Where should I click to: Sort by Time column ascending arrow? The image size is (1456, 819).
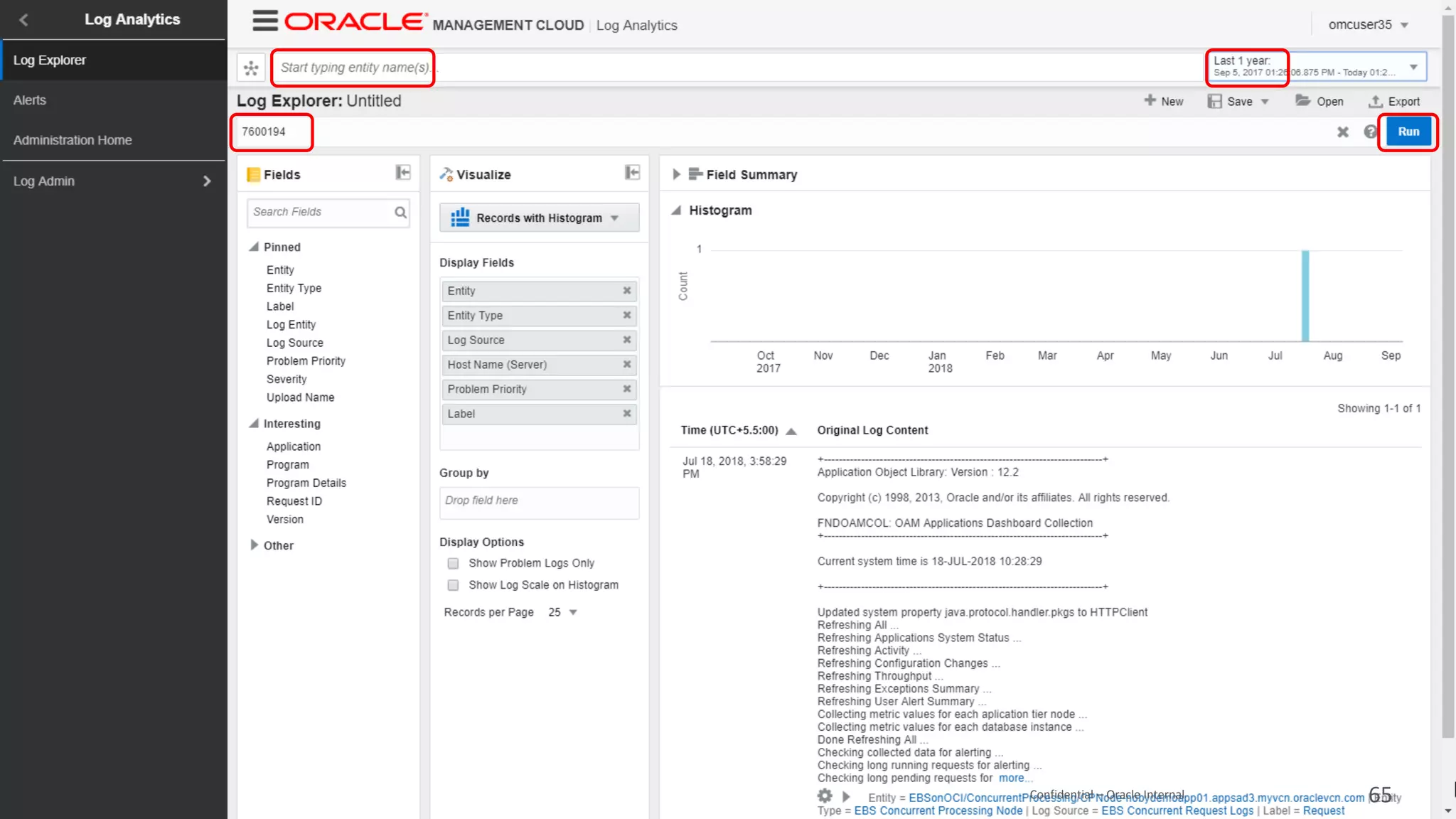791,431
